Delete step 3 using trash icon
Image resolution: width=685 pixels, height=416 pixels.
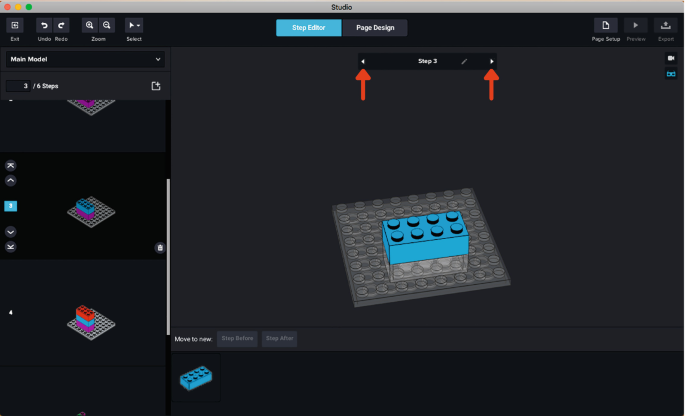coord(160,248)
